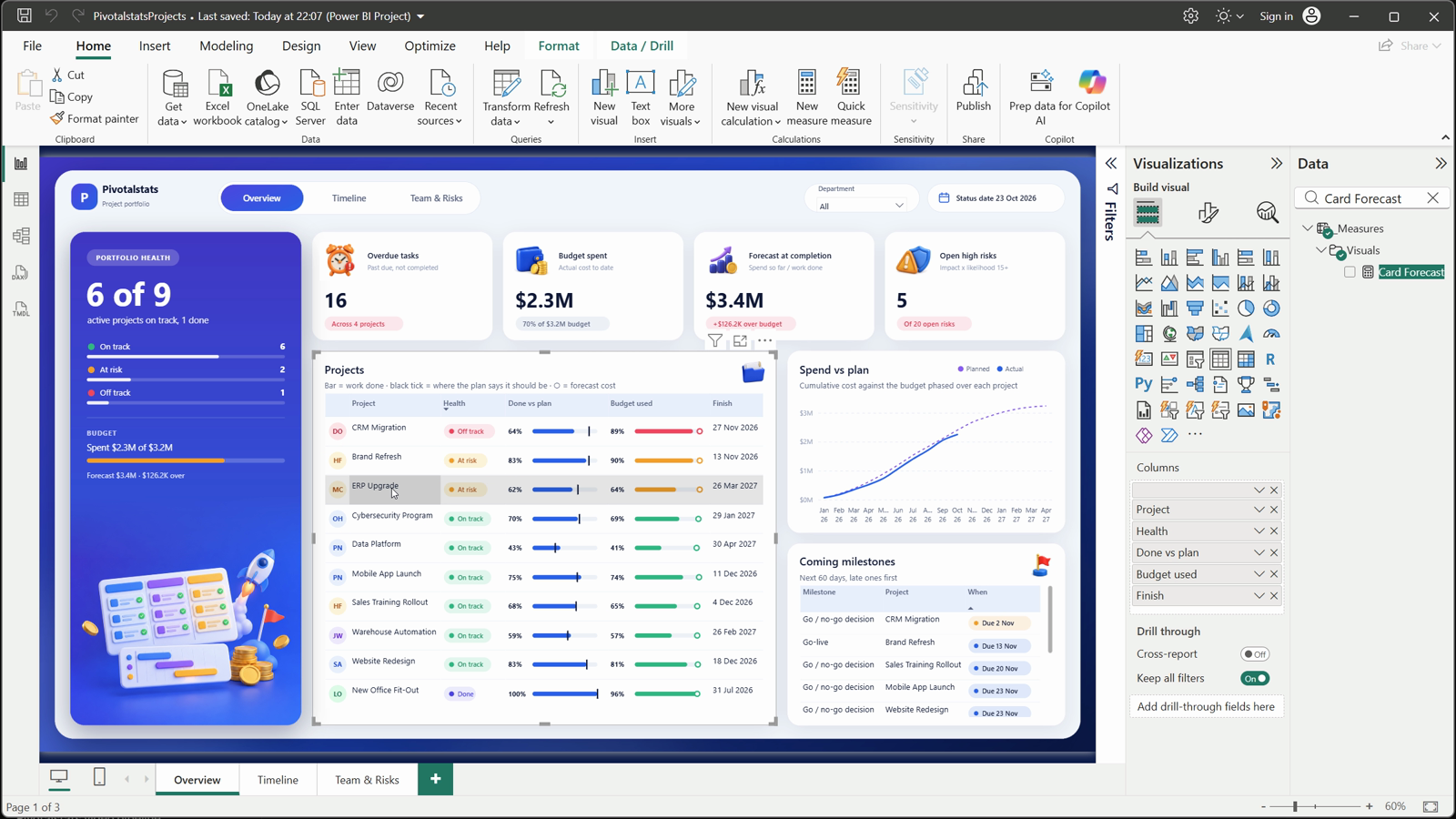This screenshot has height=819, width=1456.
Task: Turn on the Cross-report drill through toggle
Action: (x=1255, y=654)
